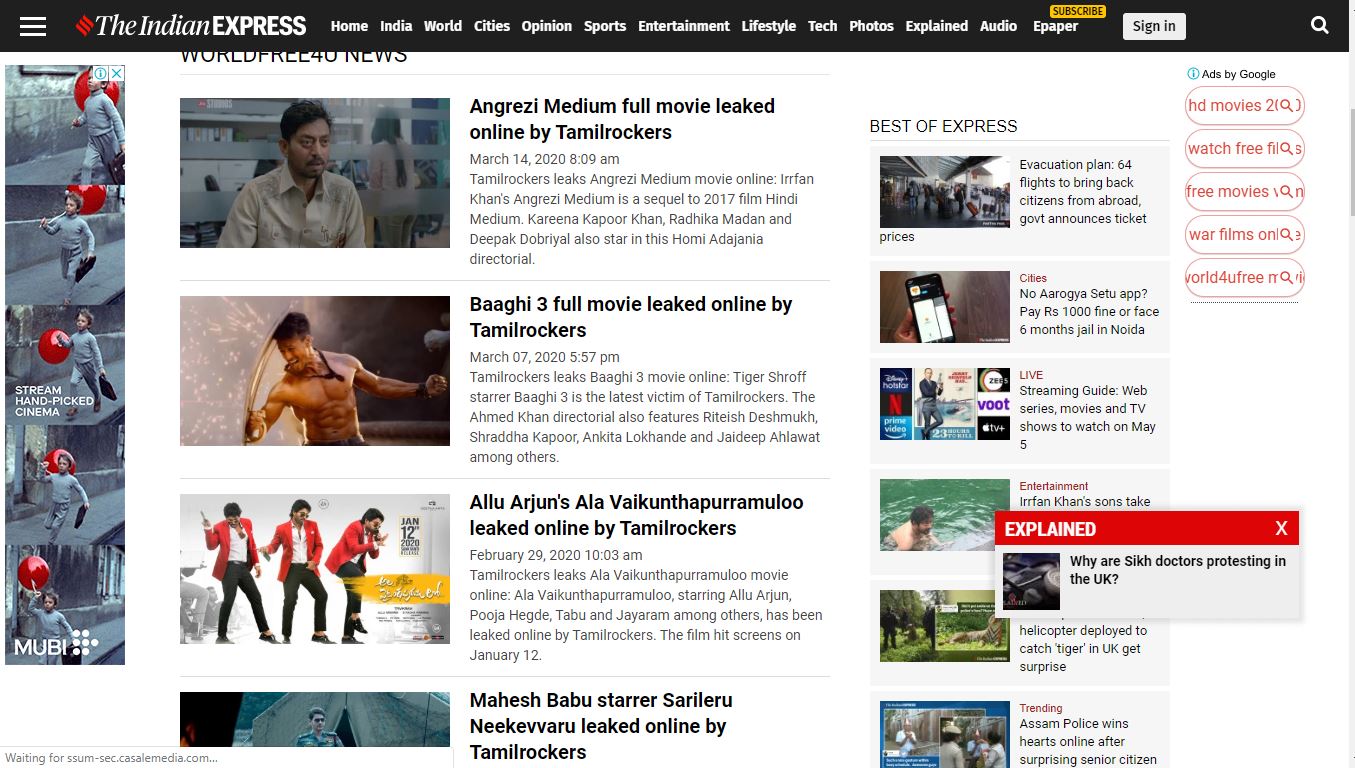Click search icon in 'free movies' ad pill
The height and width of the screenshot is (768, 1355).
[1287, 191]
